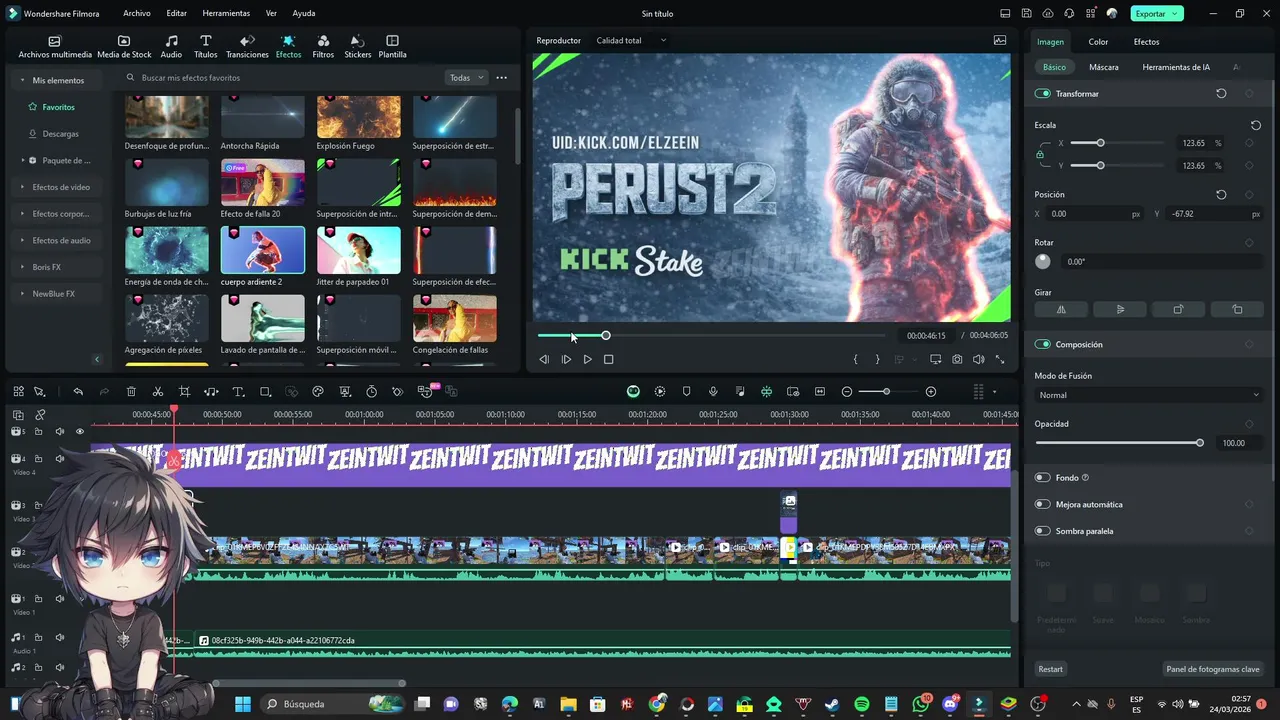Delete selected clip with trash icon
The image size is (1280, 720).
pos(131,392)
